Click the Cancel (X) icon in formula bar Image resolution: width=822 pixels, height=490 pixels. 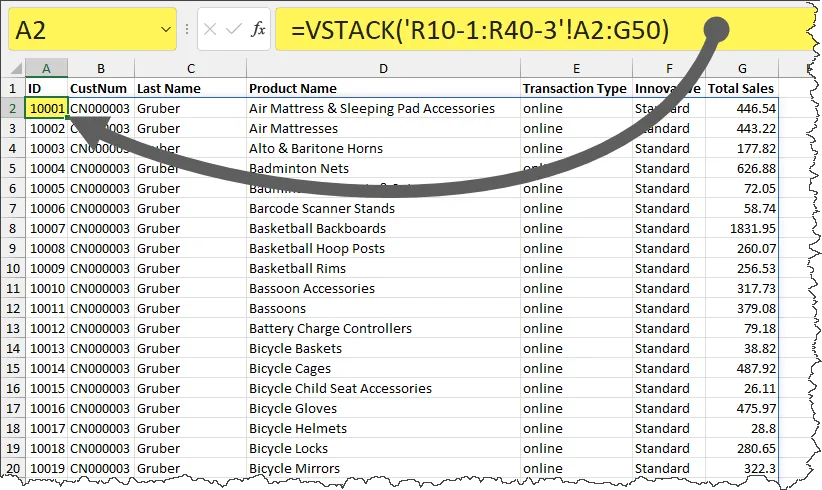[211, 29]
